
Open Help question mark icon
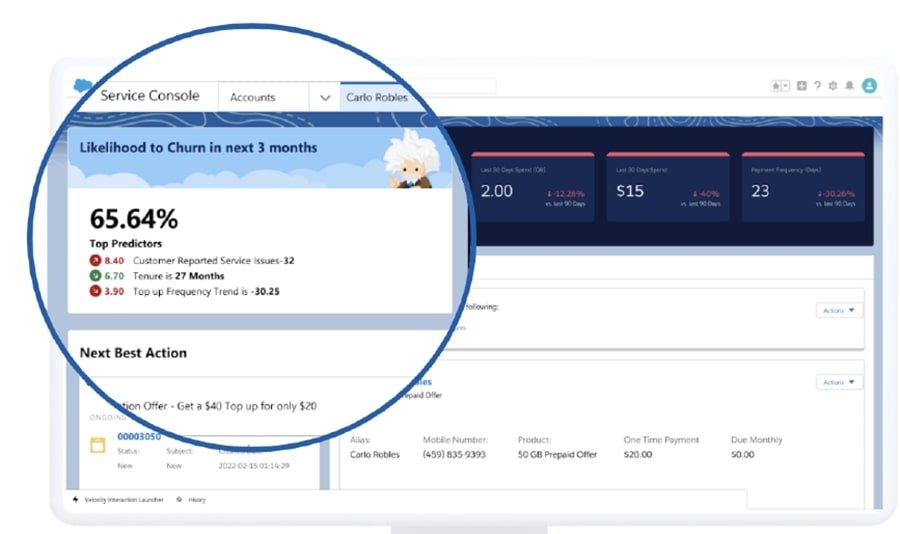(x=817, y=86)
